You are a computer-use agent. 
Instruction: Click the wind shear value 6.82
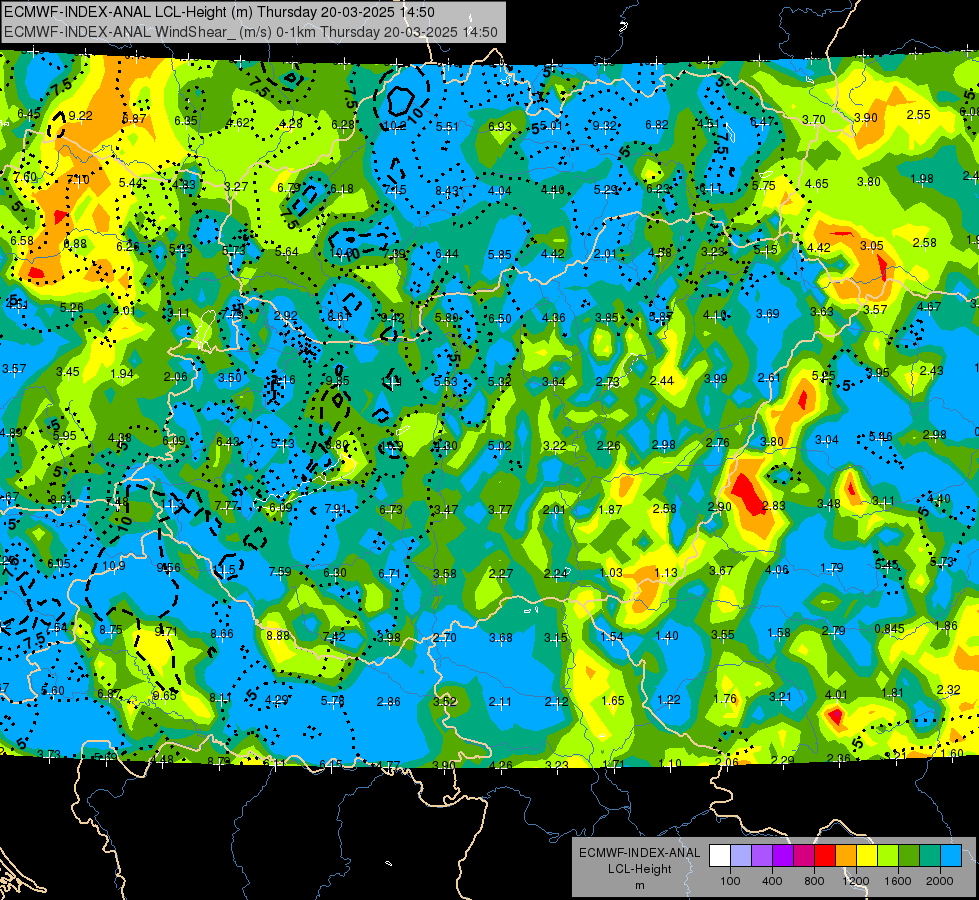pos(657,126)
